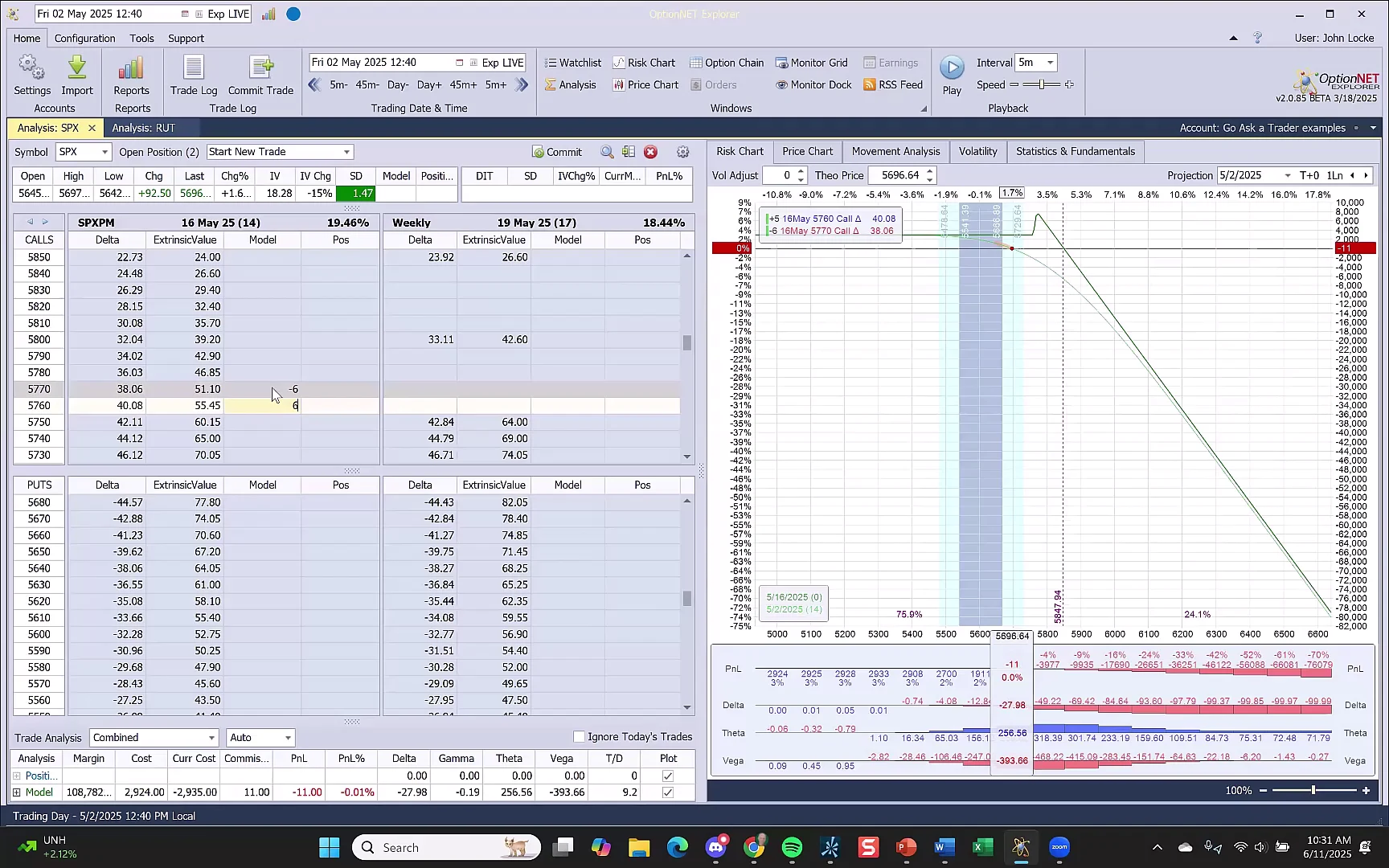
Task: Open the Support menu tab
Action: 186,38
